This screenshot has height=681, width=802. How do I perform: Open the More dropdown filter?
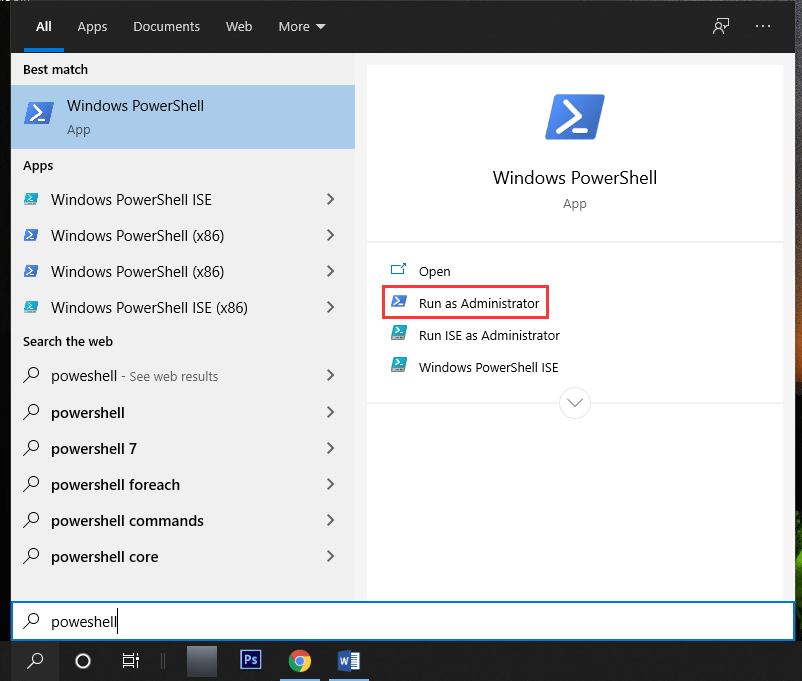click(x=302, y=27)
